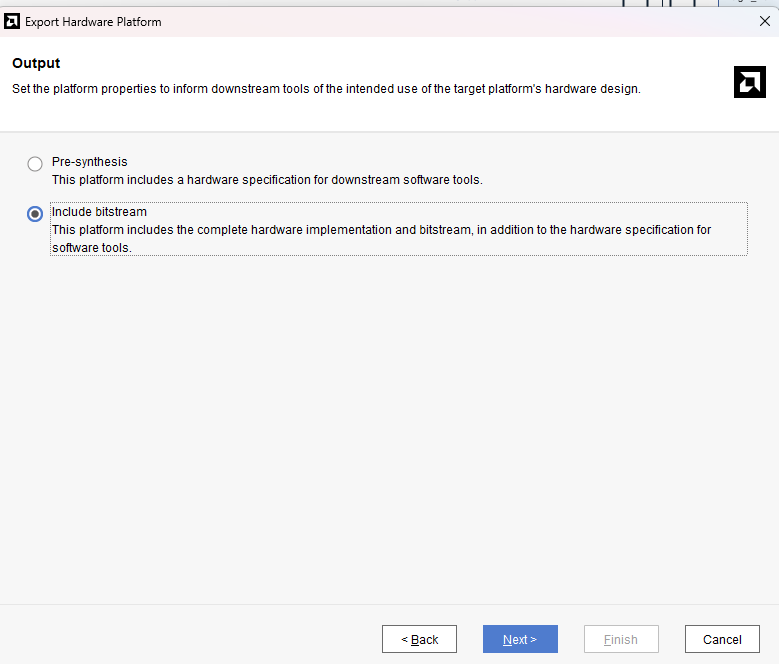779x664 pixels.
Task: Go to the next wizard page with Next
Action: point(520,639)
